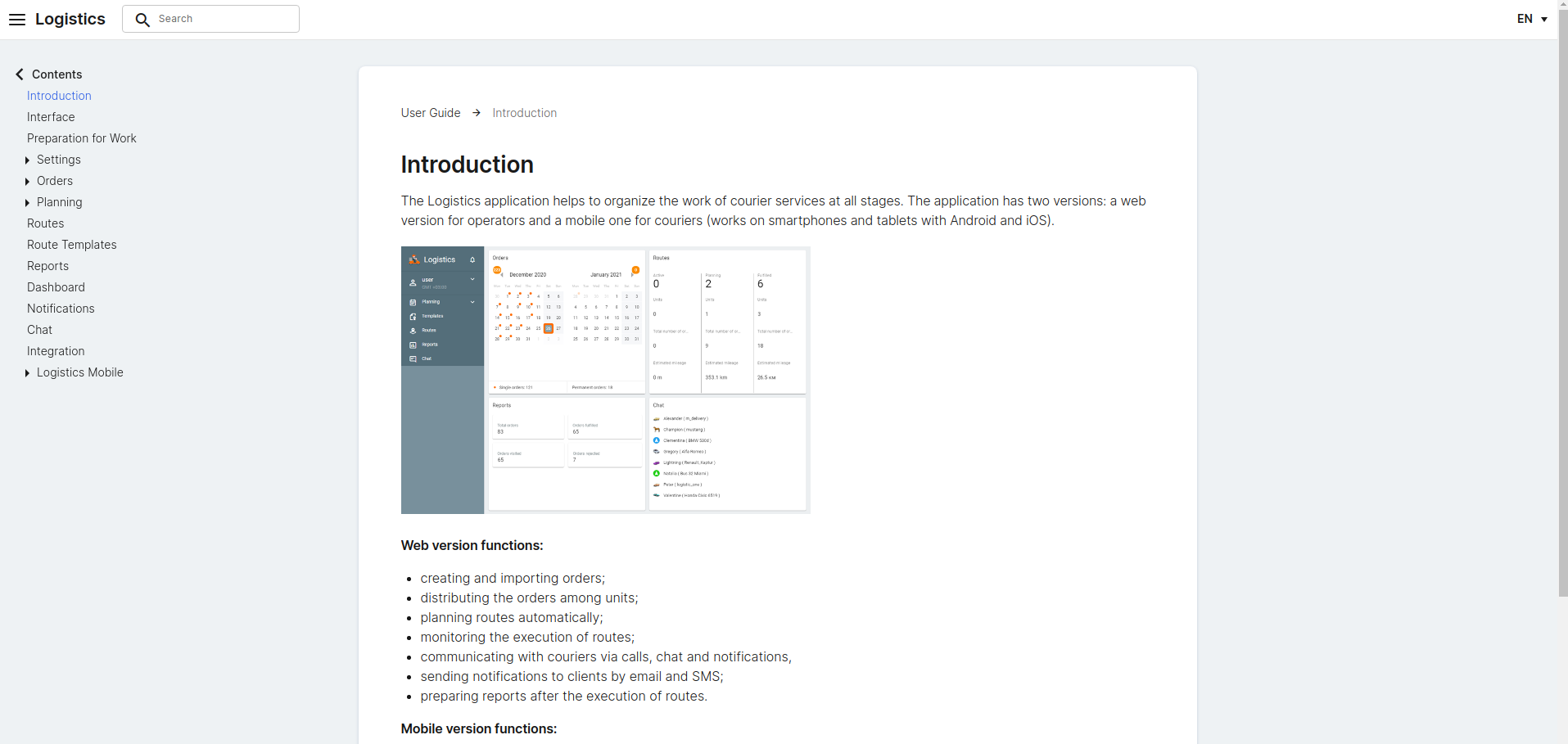Navigate to the Notifications page

coord(61,309)
